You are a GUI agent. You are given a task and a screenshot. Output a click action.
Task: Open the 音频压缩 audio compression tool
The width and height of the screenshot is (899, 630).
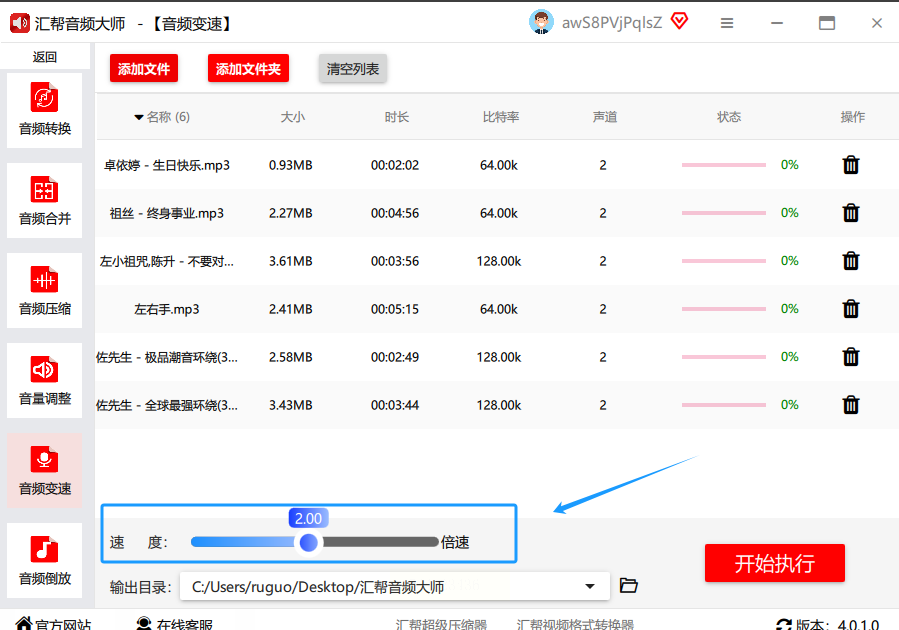(45, 291)
